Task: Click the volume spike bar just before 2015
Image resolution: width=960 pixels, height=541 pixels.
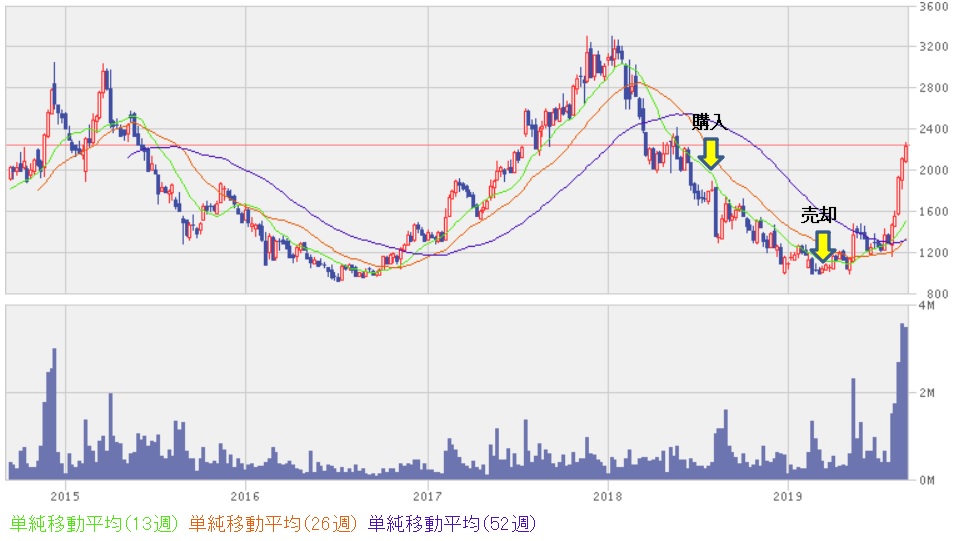Action: 54,414
